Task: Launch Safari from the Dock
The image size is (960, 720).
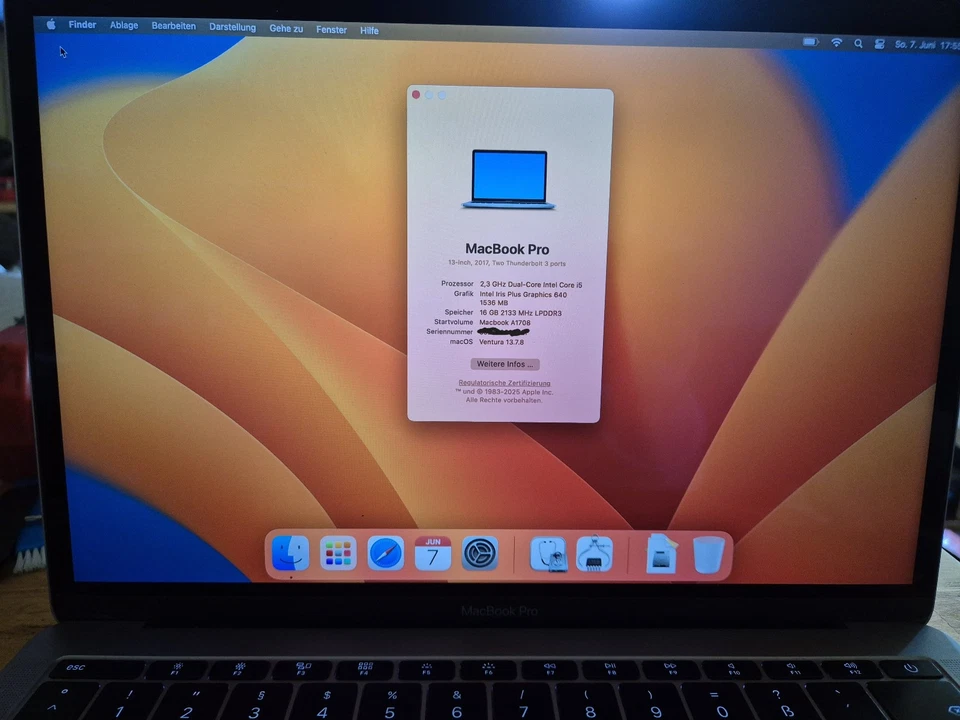Action: (386, 553)
